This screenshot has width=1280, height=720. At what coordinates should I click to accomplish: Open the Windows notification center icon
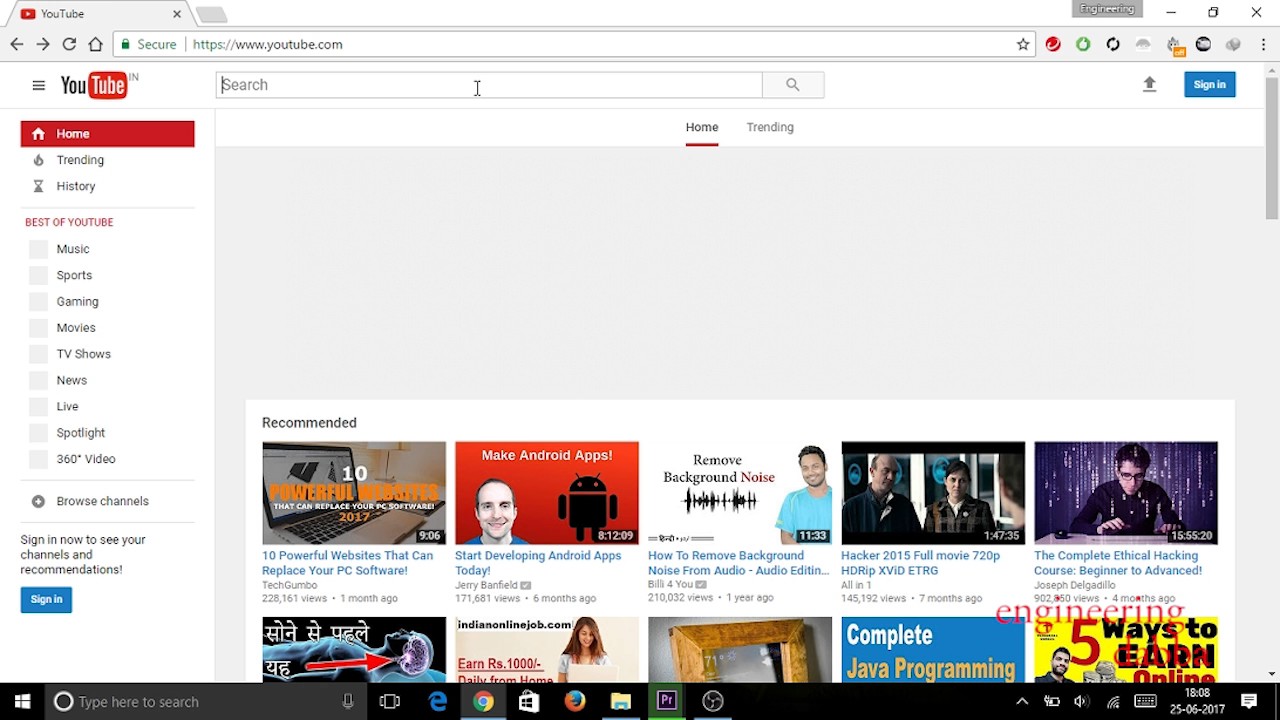point(1249,702)
